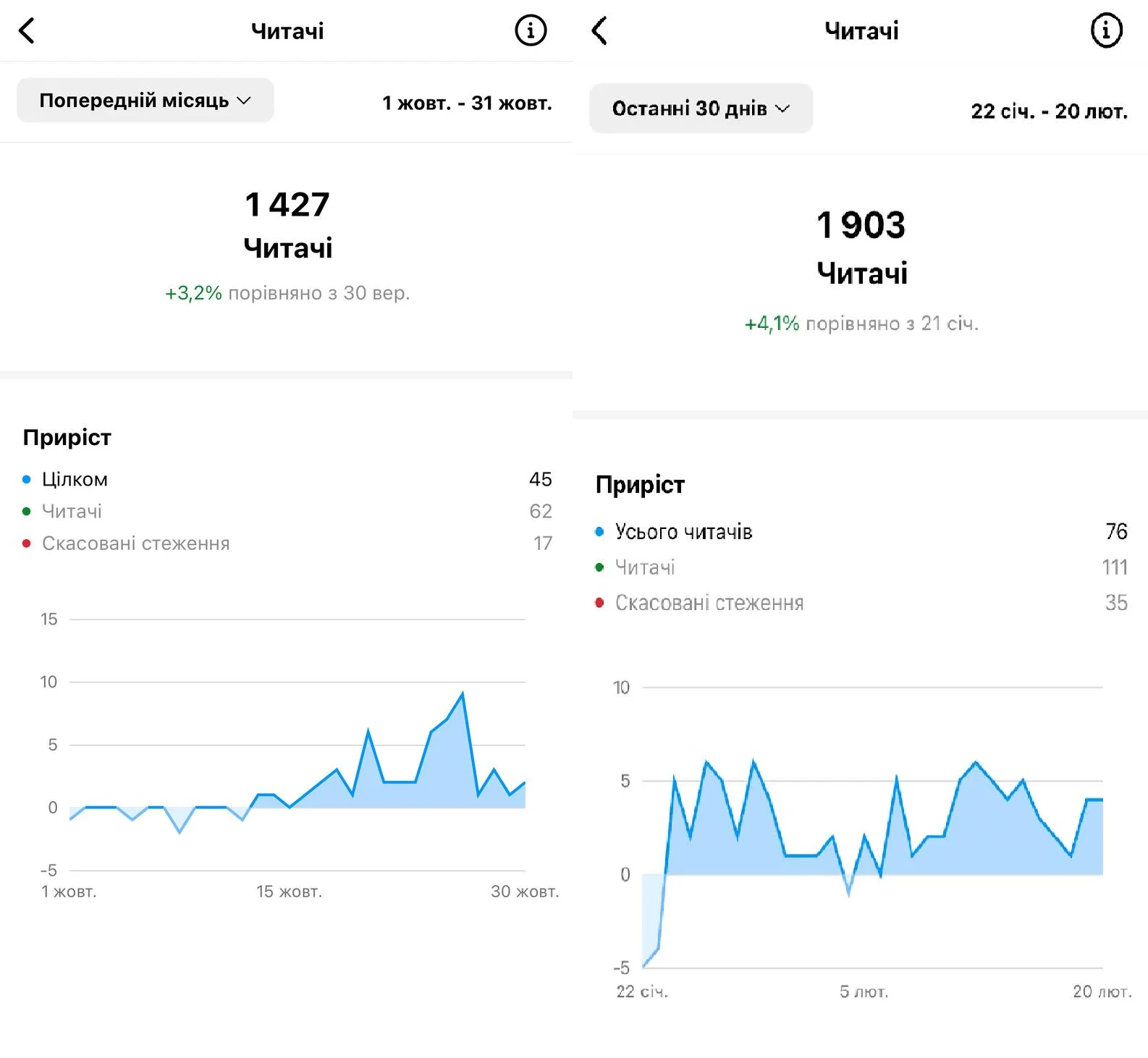Tap the 30 жовт. axis label
Viewport: 1148px width, 1058px height.
point(525,892)
